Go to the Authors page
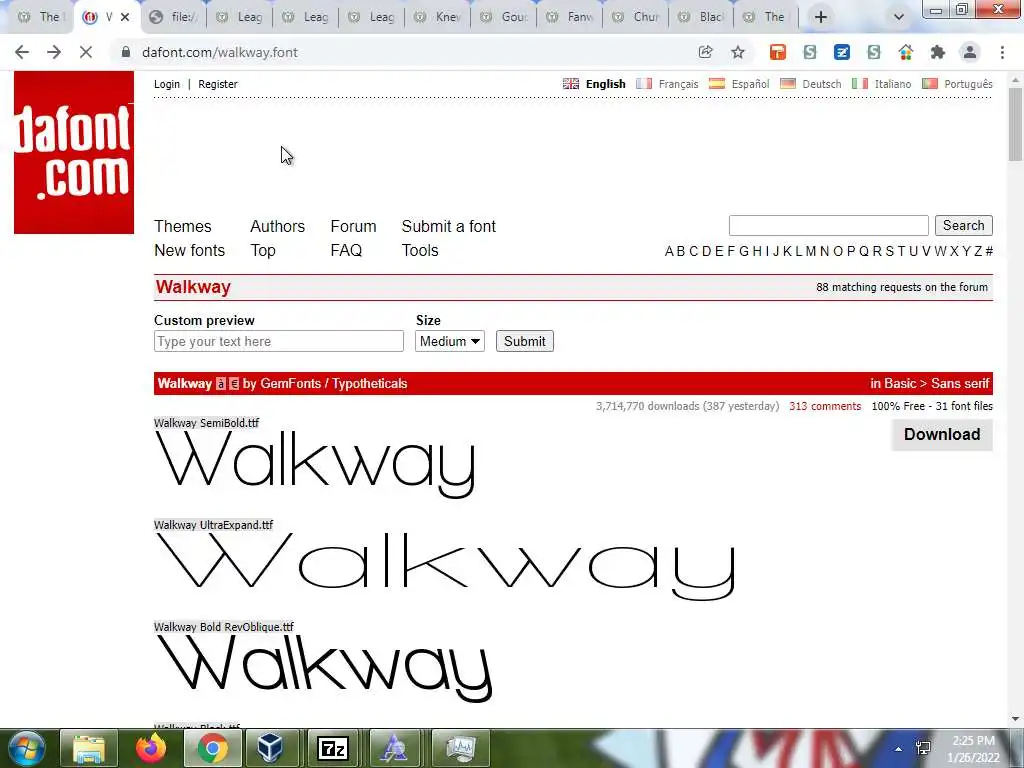 (x=278, y=226)
